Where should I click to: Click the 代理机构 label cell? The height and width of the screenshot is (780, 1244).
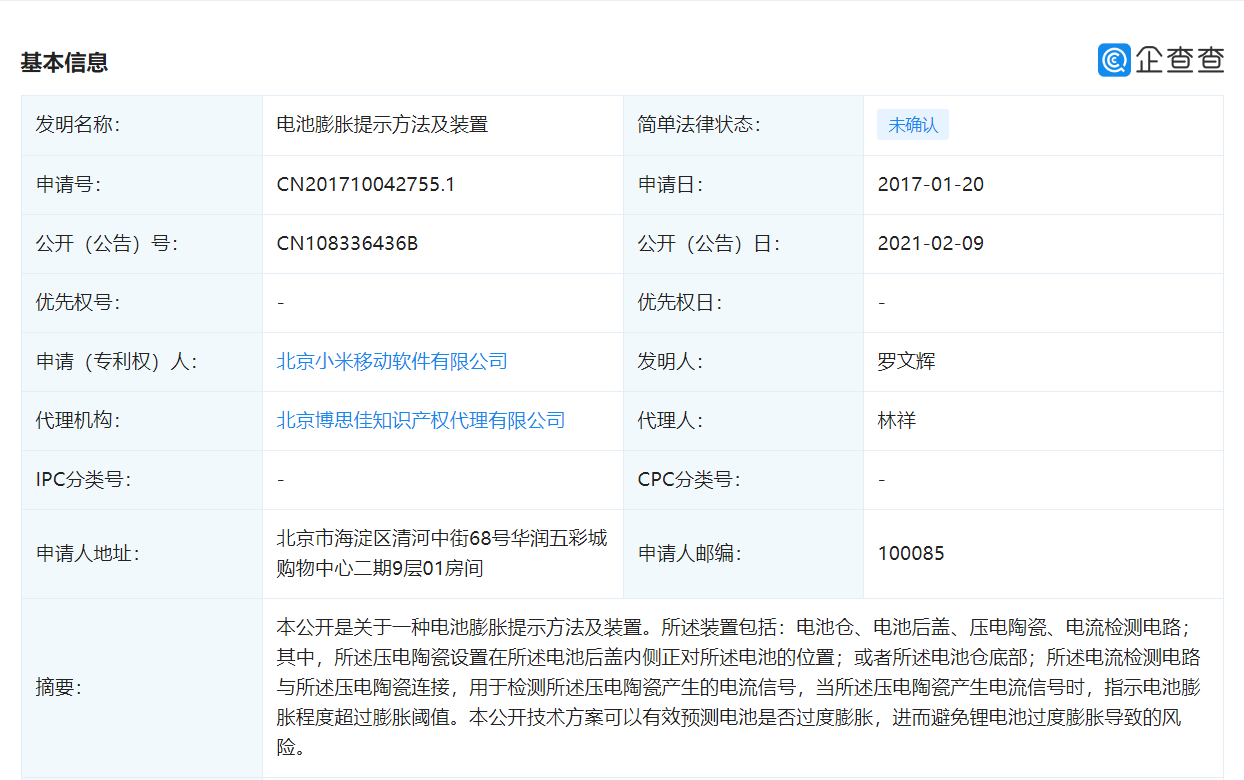142,421
